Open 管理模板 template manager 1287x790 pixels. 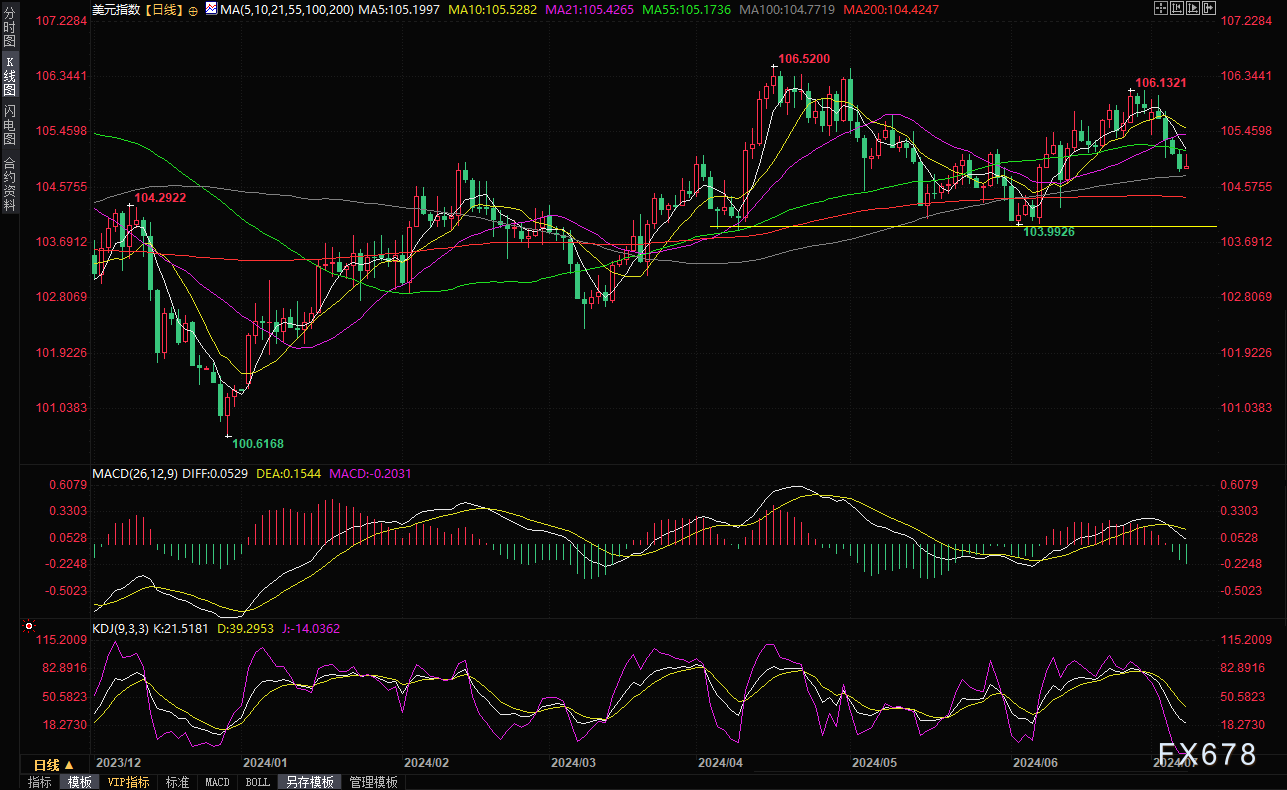[373, 782]
